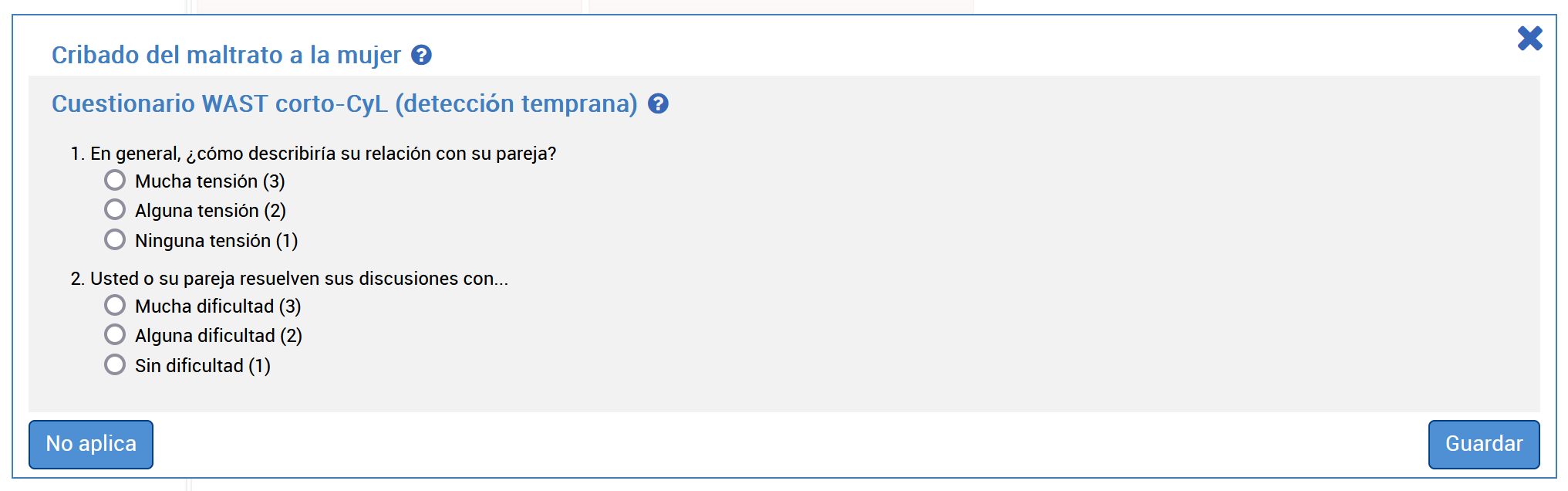Click the 'Mucha dificultad (3)' label text
Image resolution: width=1568 pixels, height=491 pixels.
[x=217, y=306]
